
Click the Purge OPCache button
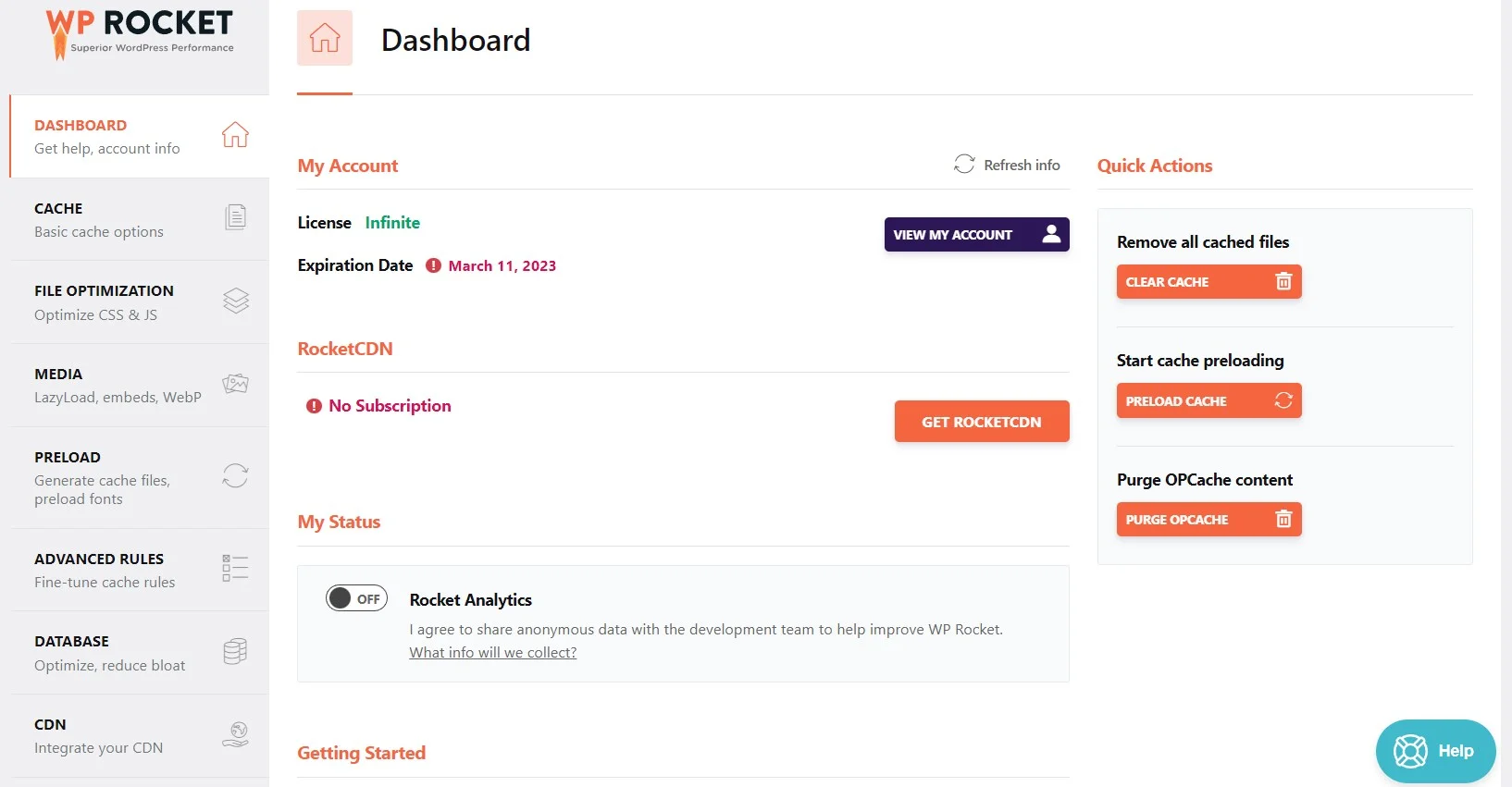point(1208,519)
